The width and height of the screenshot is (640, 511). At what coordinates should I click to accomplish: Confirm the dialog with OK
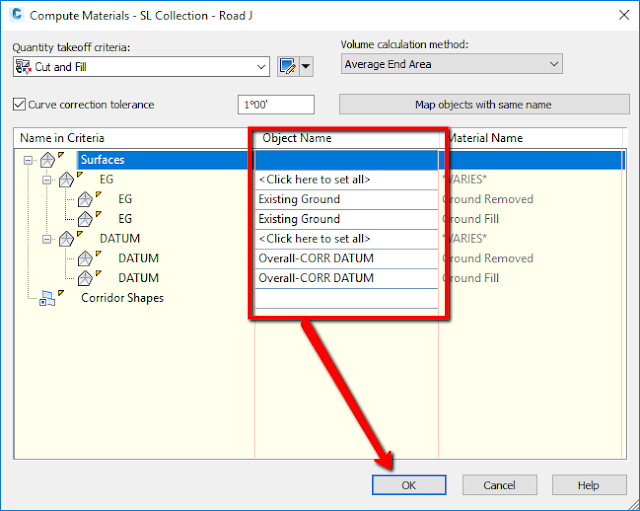coord(409,485)
